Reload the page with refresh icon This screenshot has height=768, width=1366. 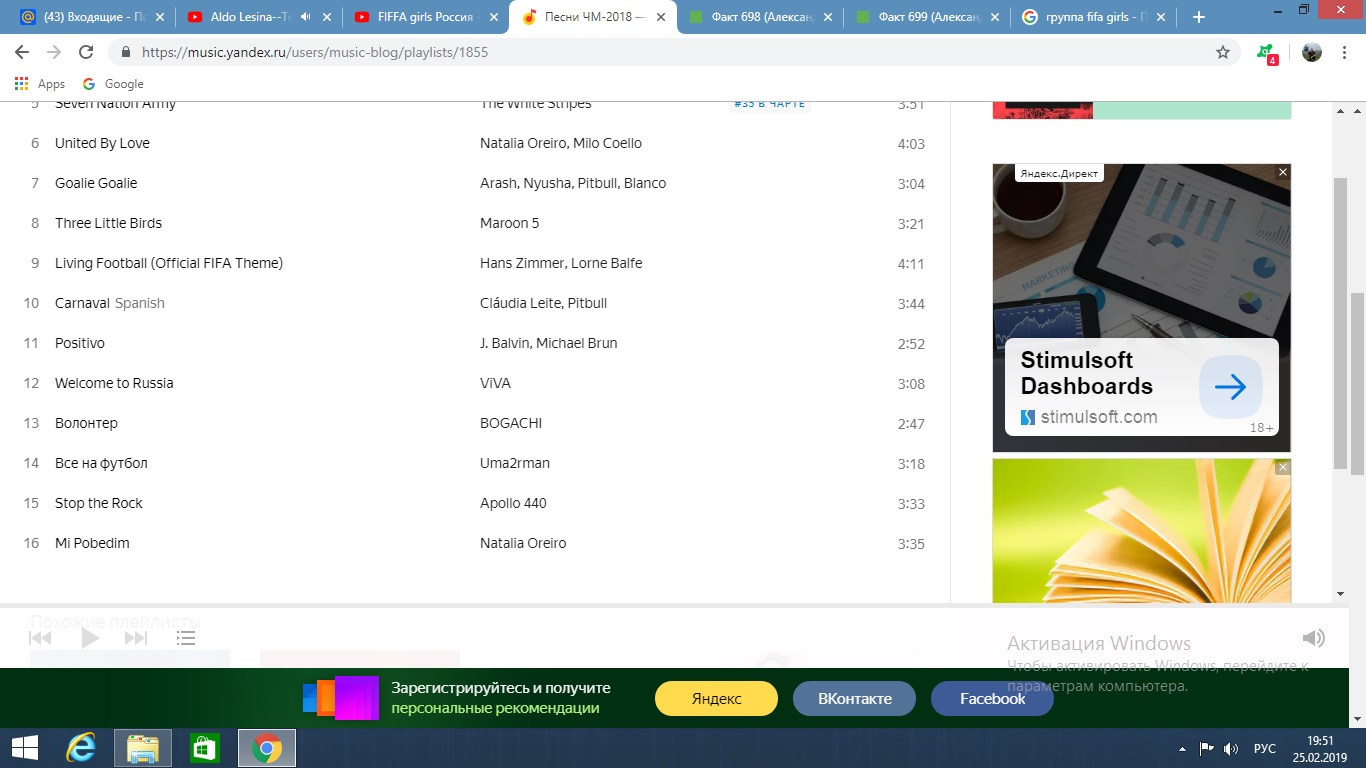86,52
